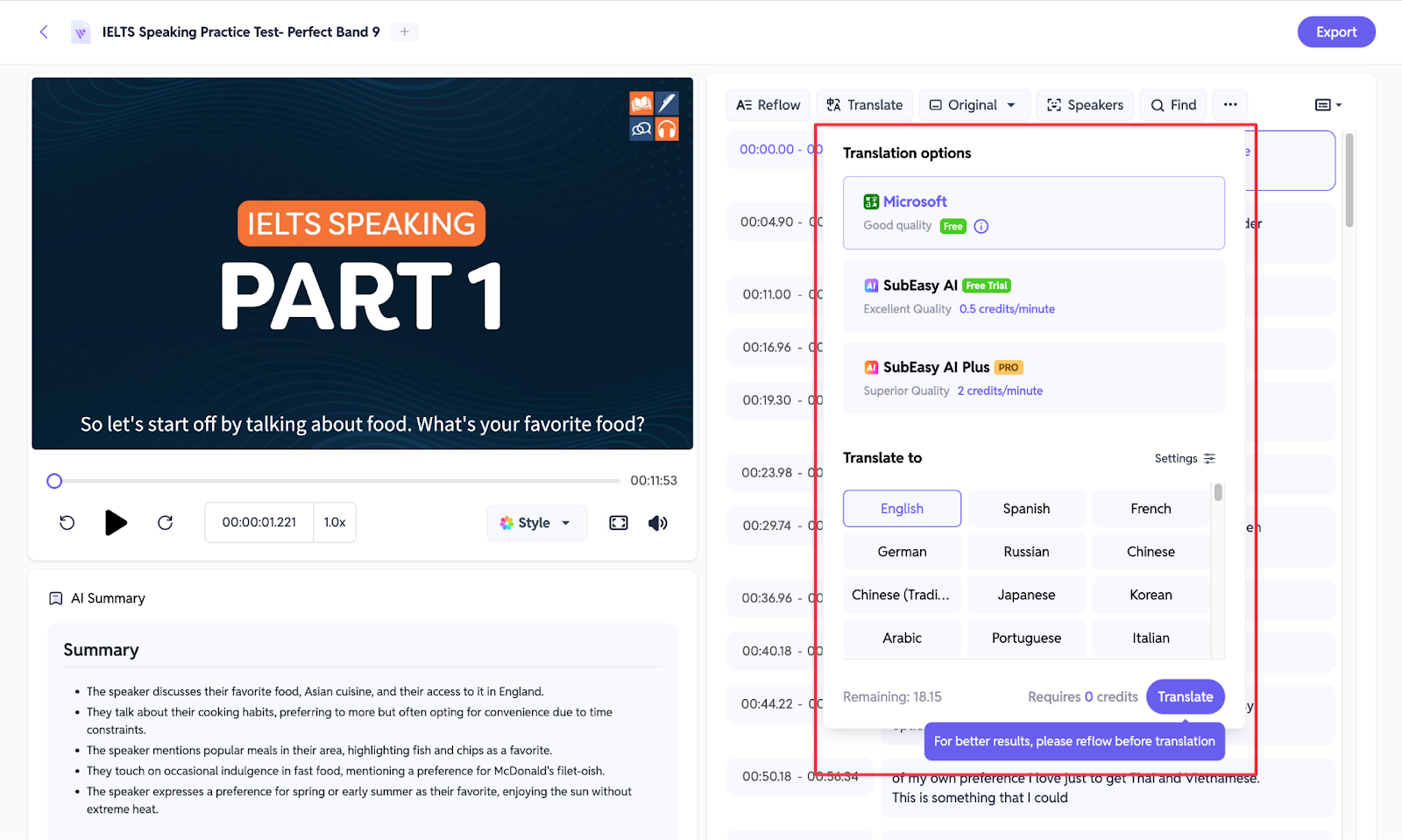
Task: Choose Spanish as target language
Action: pyautogui.click(x=1026, y=509)
